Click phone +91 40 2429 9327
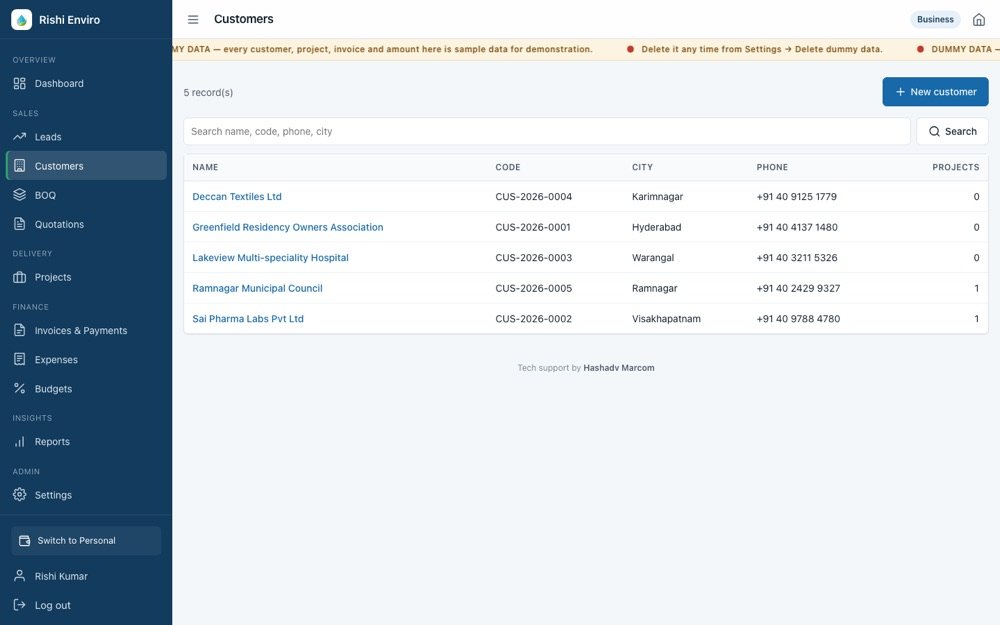Image resolution: width=1000 pixels, height=625 pixels. tap(798, 288)
